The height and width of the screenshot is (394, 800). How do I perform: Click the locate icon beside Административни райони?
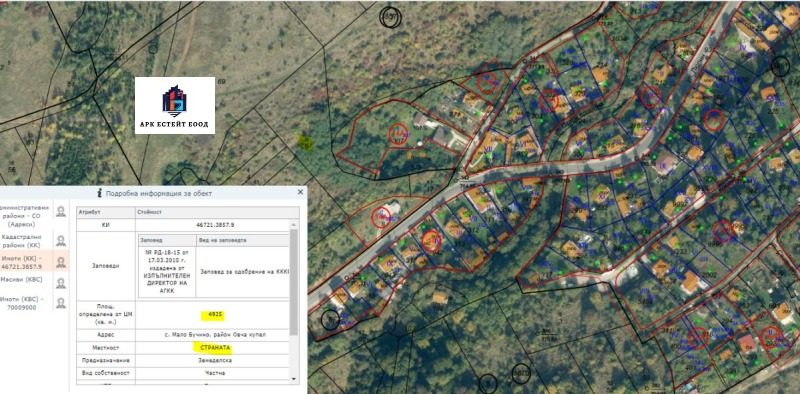[61, 211]
